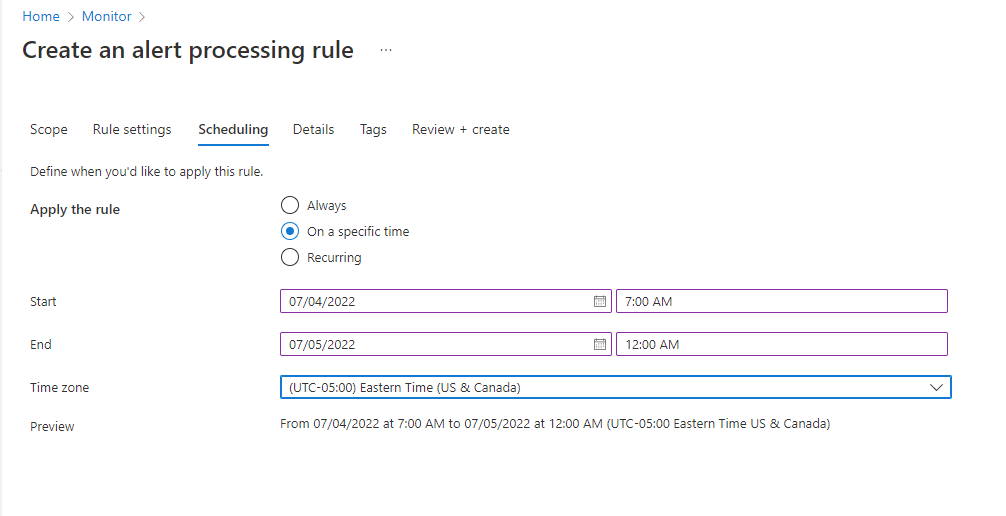Click the Start date input field
The image size is (1006, 516).
pos(435,301)
